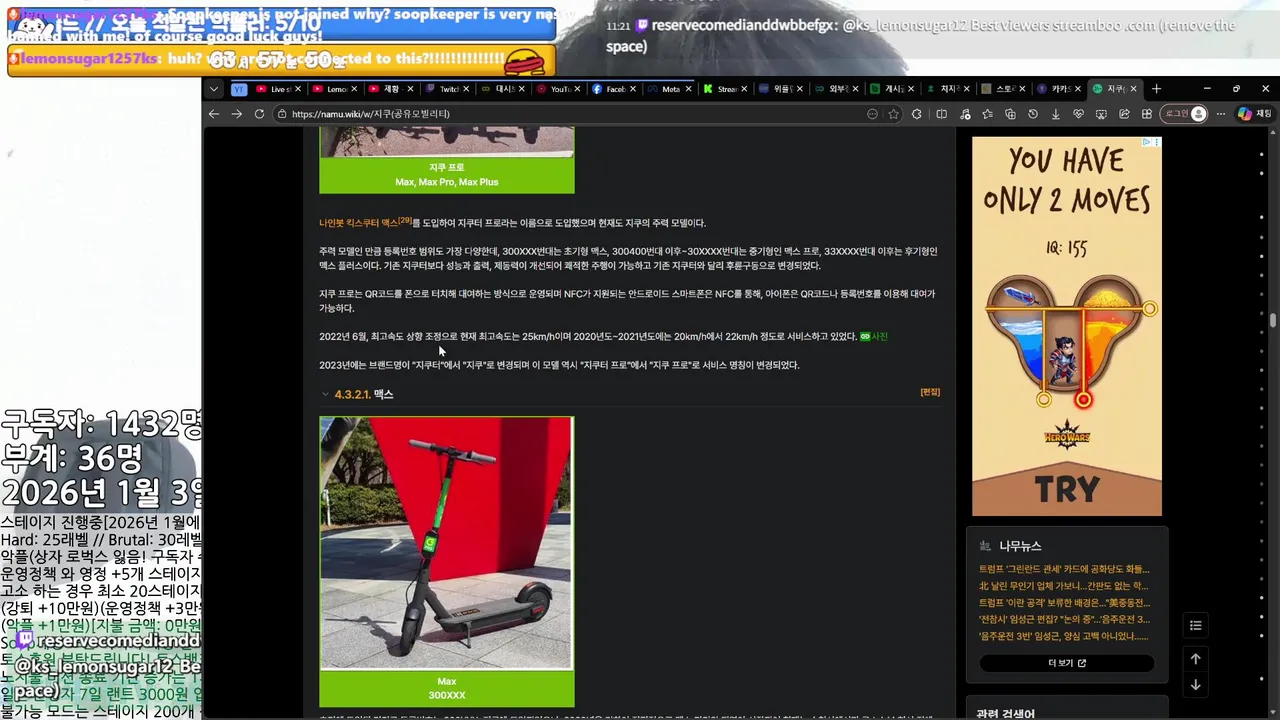Open the 나인봇 킥스쿠터 맥스 link
This screenshot has width=1280, height=720.
click(x=359, y=223)
